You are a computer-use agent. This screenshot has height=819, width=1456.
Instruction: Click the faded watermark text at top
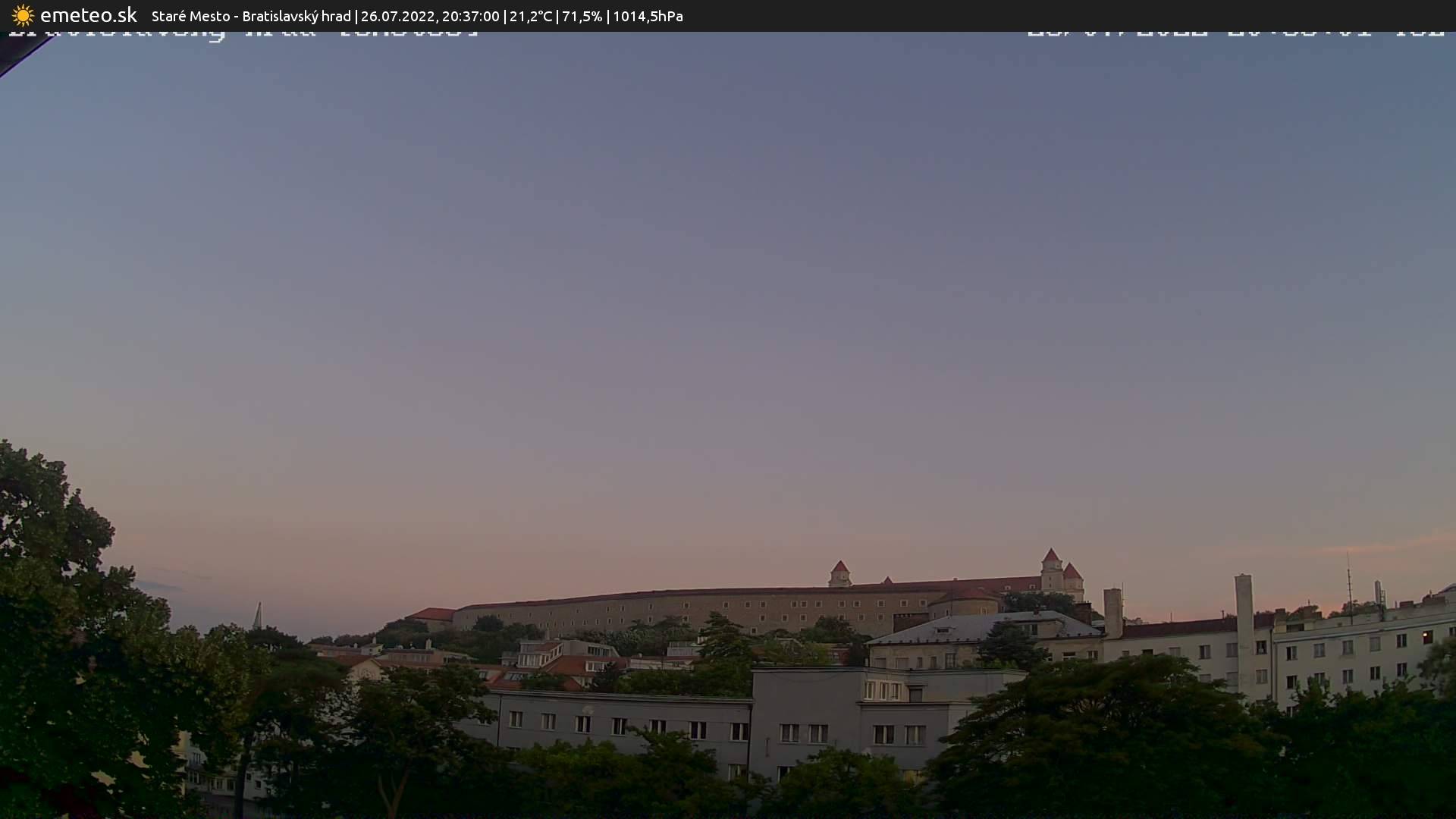pyautogui.click(x=243, y=30)
